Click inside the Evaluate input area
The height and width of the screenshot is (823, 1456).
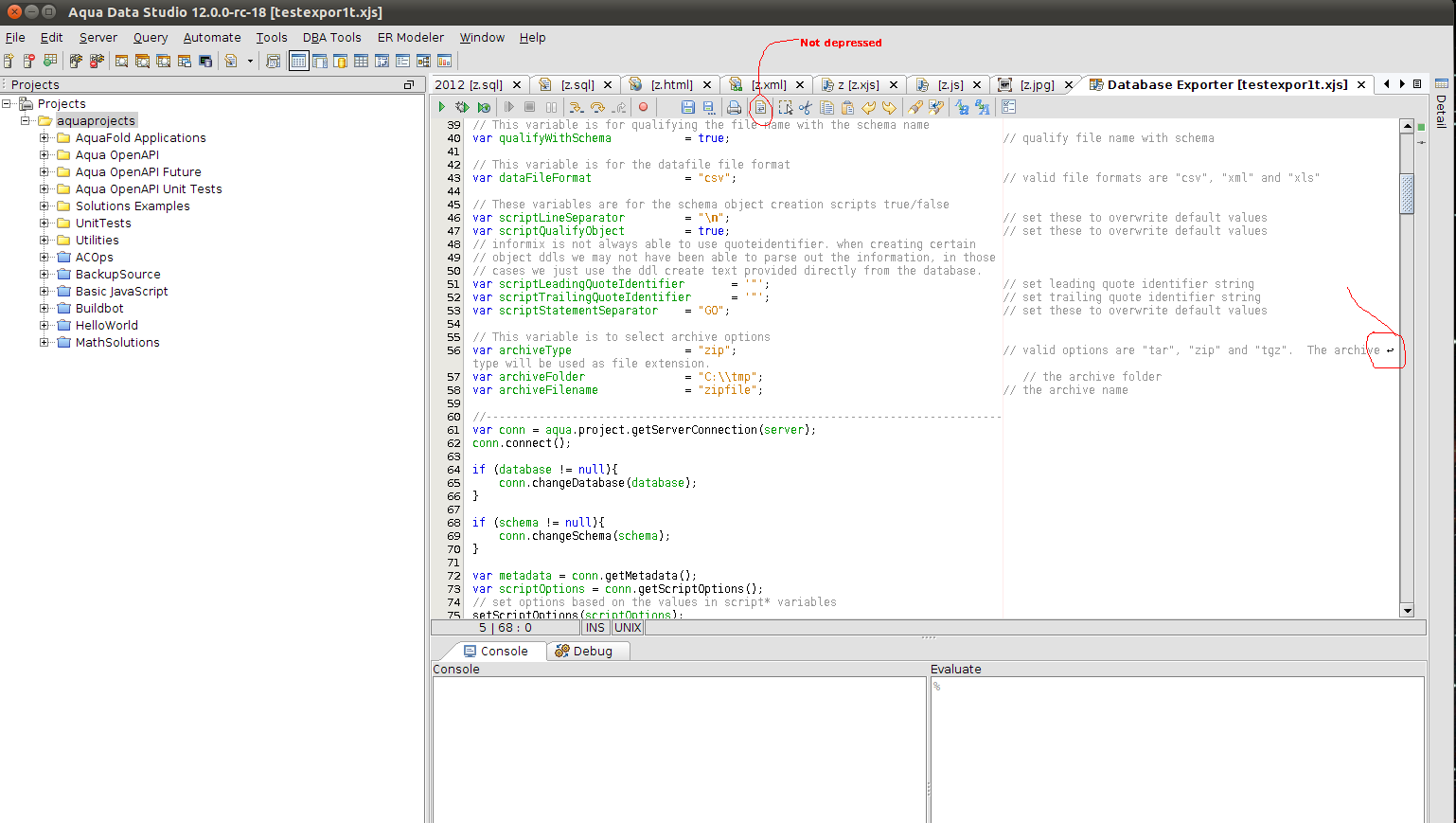[x=1178, y=750]
